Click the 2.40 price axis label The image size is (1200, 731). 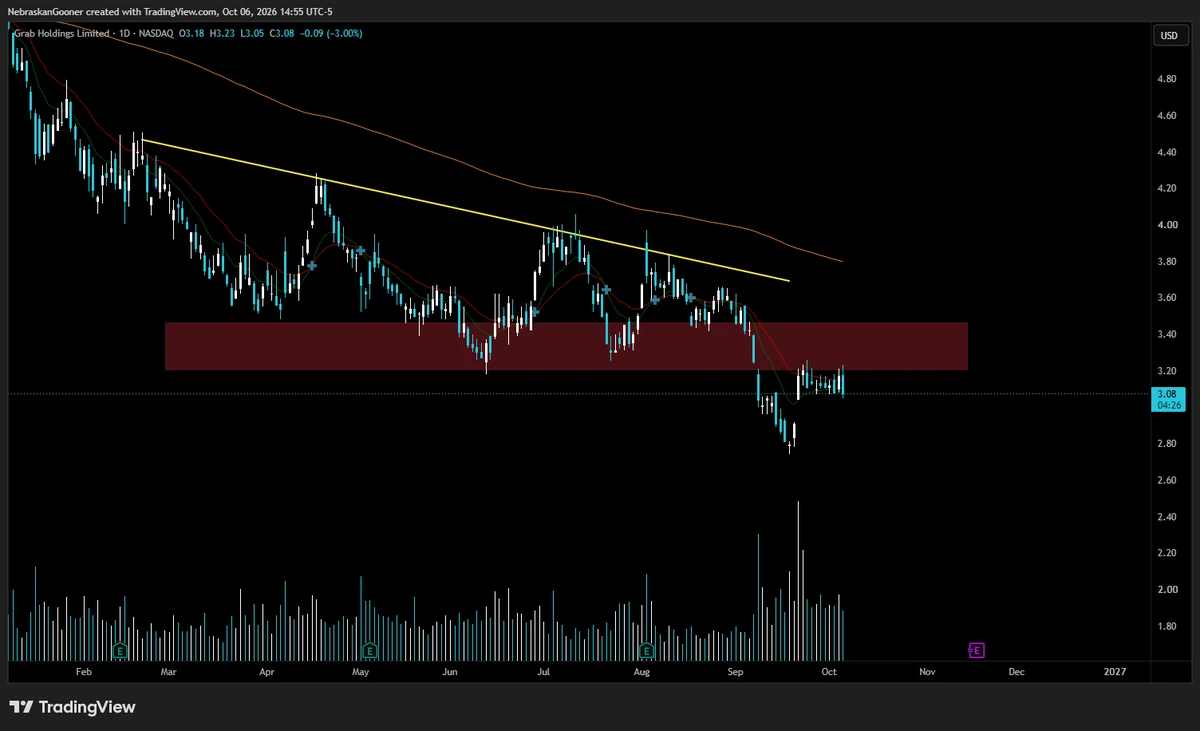coord(1166,517)
